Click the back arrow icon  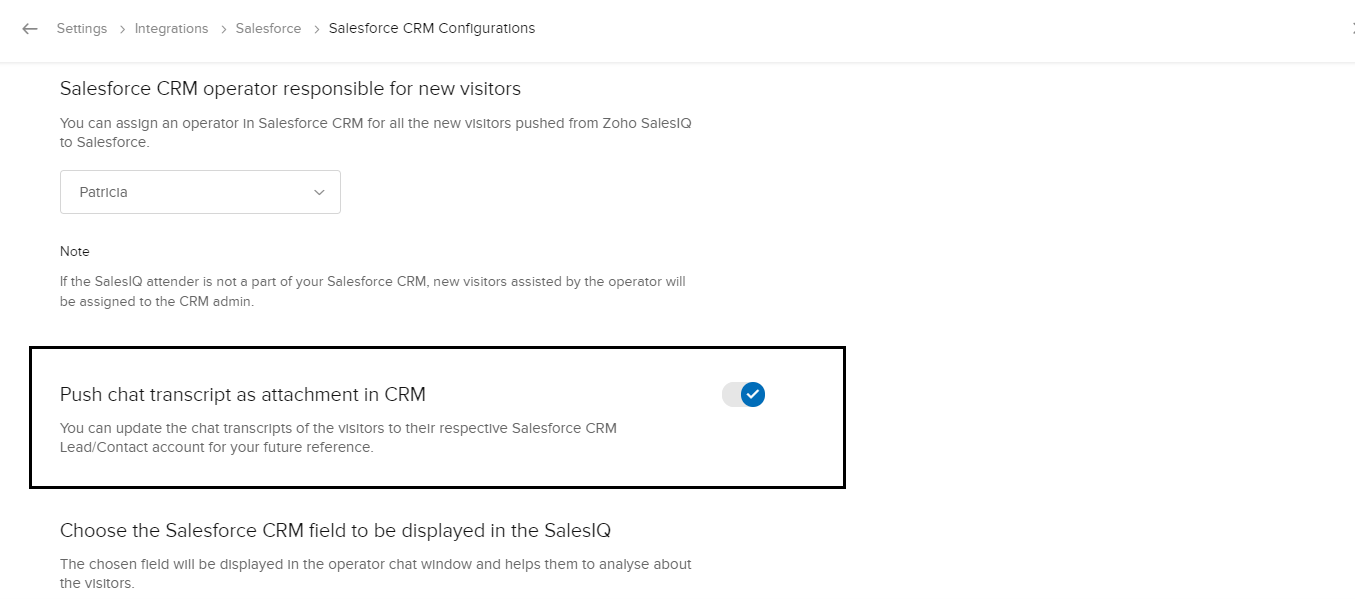30,29
